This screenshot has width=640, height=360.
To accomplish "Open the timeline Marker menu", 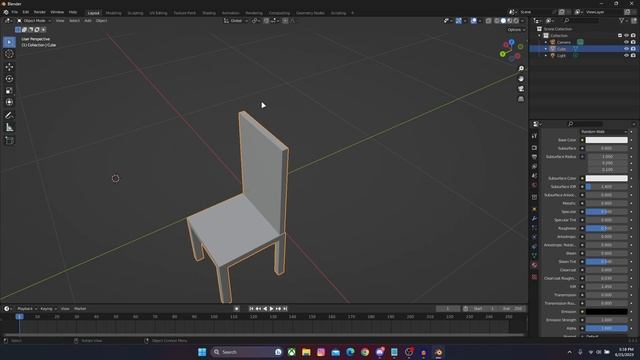I will coord(80,309).
